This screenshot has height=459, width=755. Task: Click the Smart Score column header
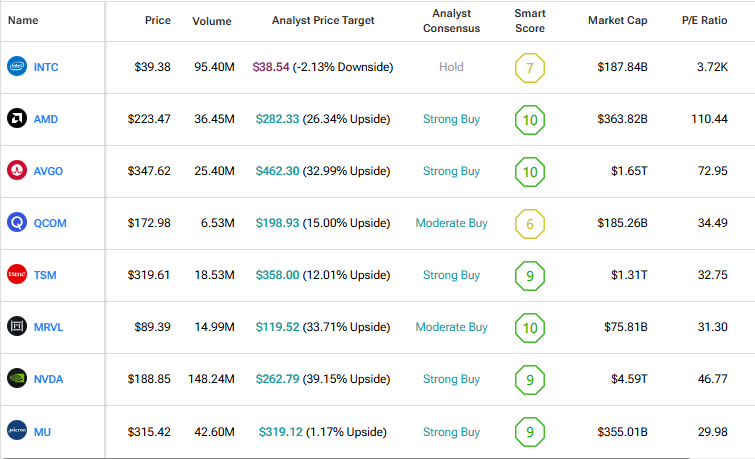[x=529, y=21]
